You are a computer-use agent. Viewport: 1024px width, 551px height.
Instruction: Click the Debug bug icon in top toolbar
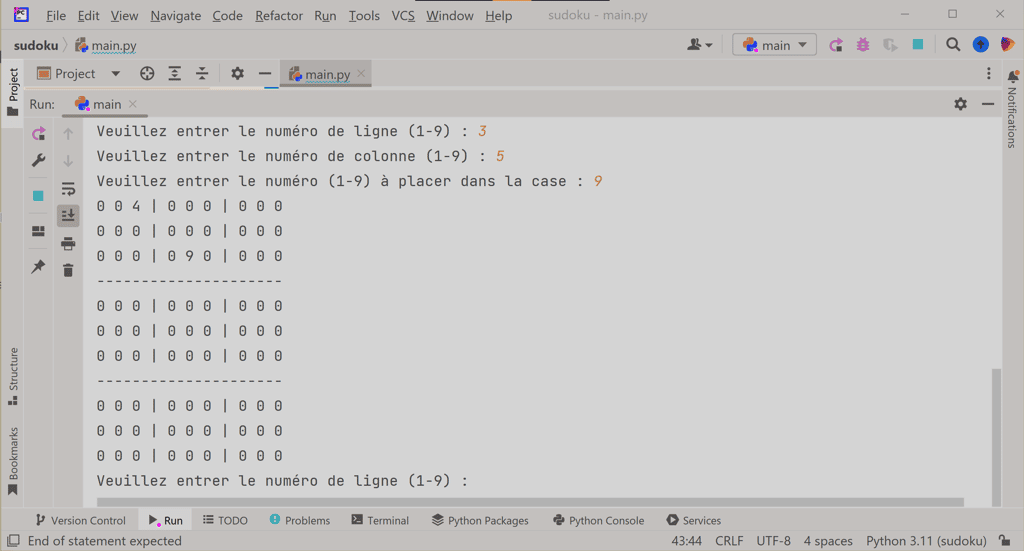click(863, 45)
